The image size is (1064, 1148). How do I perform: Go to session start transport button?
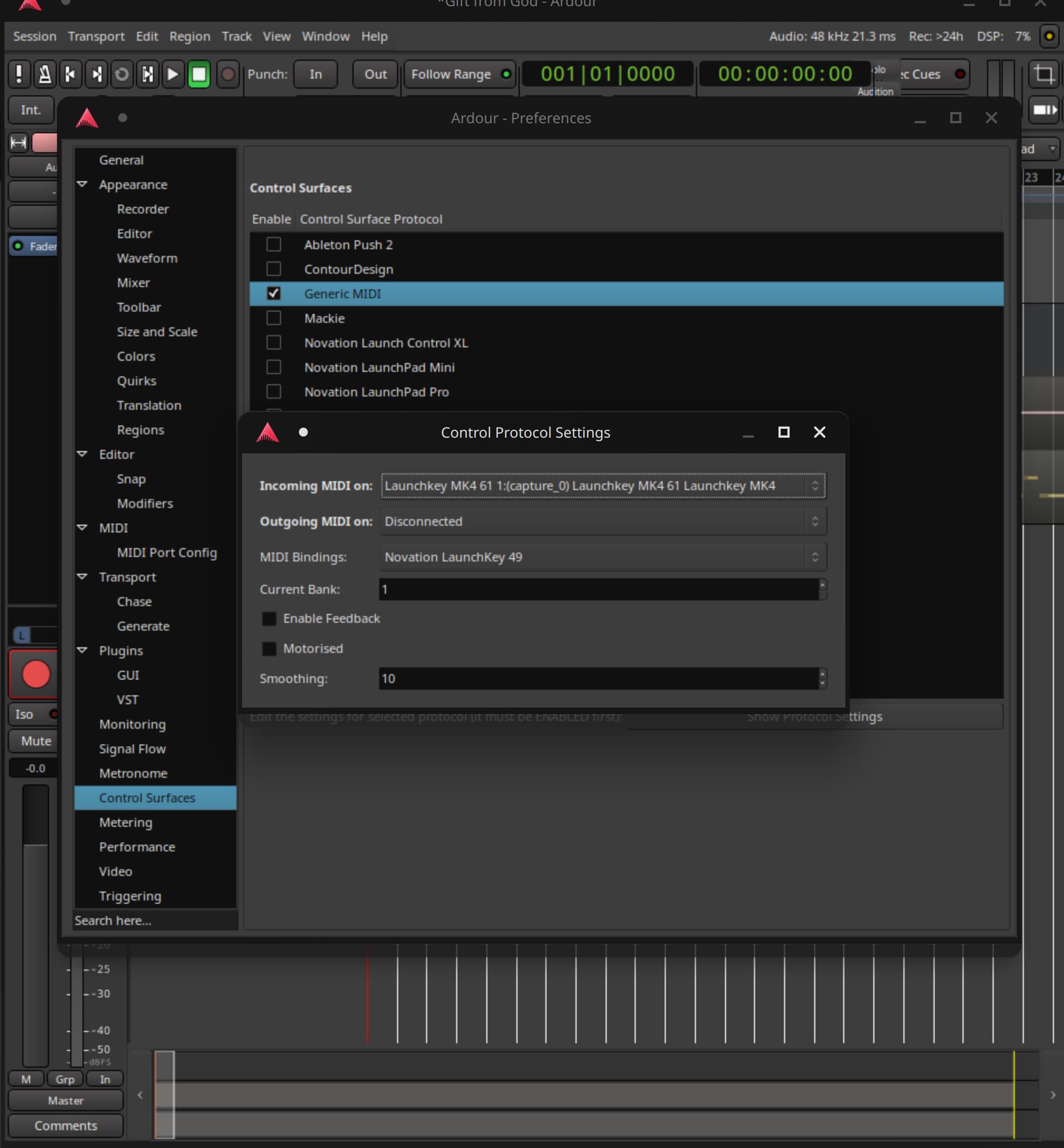pos(70,74)
